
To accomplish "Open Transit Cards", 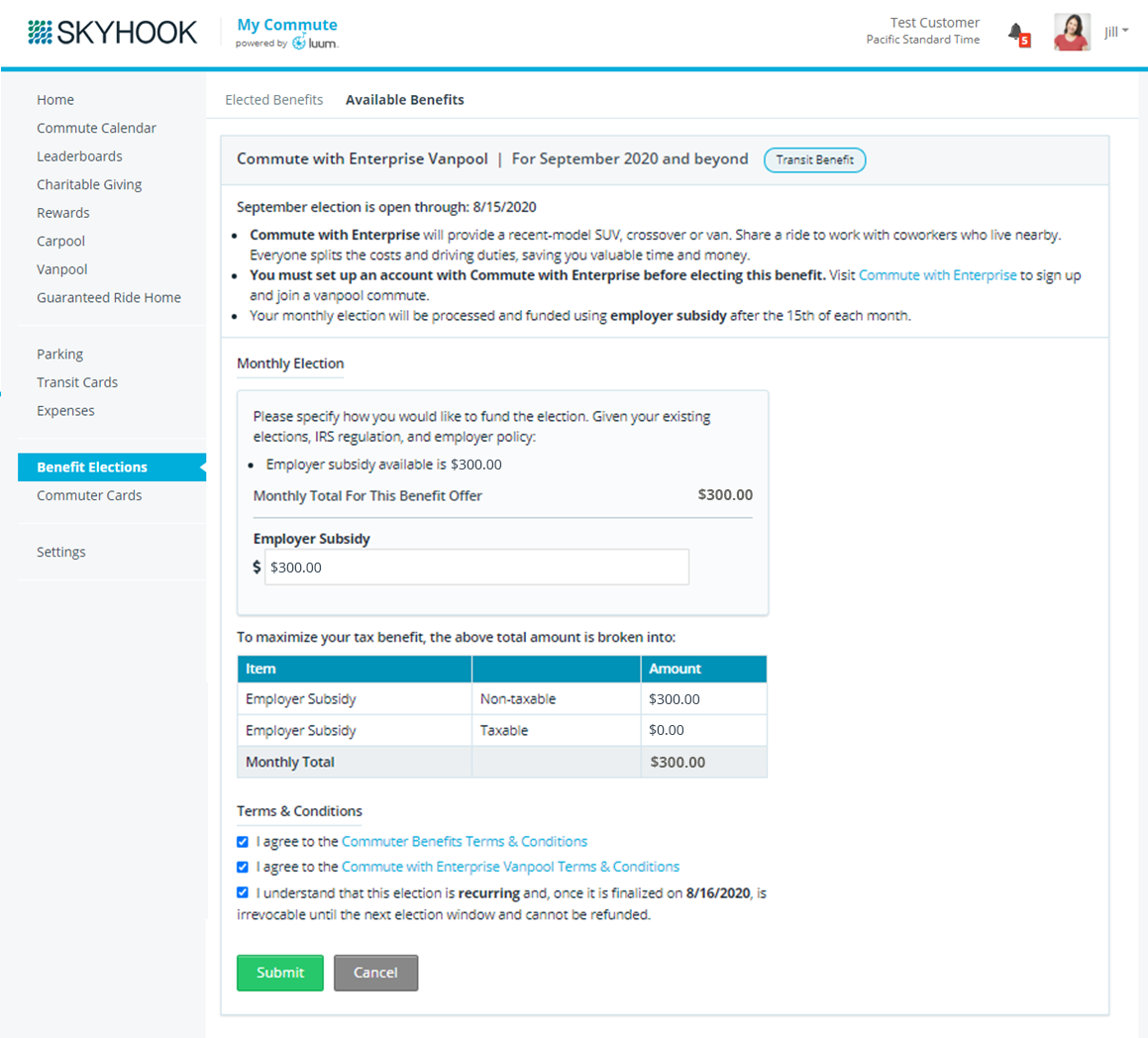I will click(77, 383).
